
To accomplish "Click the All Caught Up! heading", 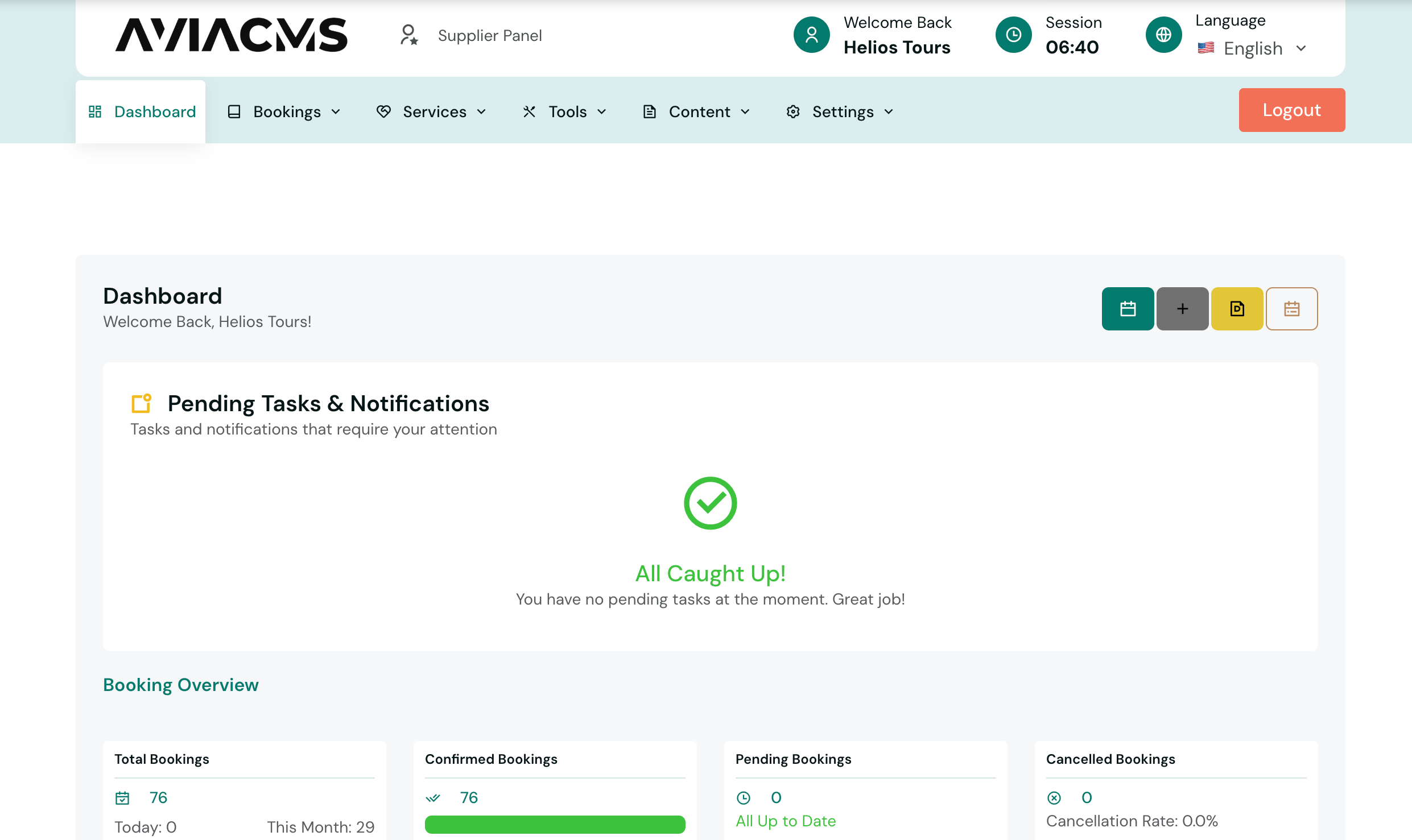I will tap(710, 573).
